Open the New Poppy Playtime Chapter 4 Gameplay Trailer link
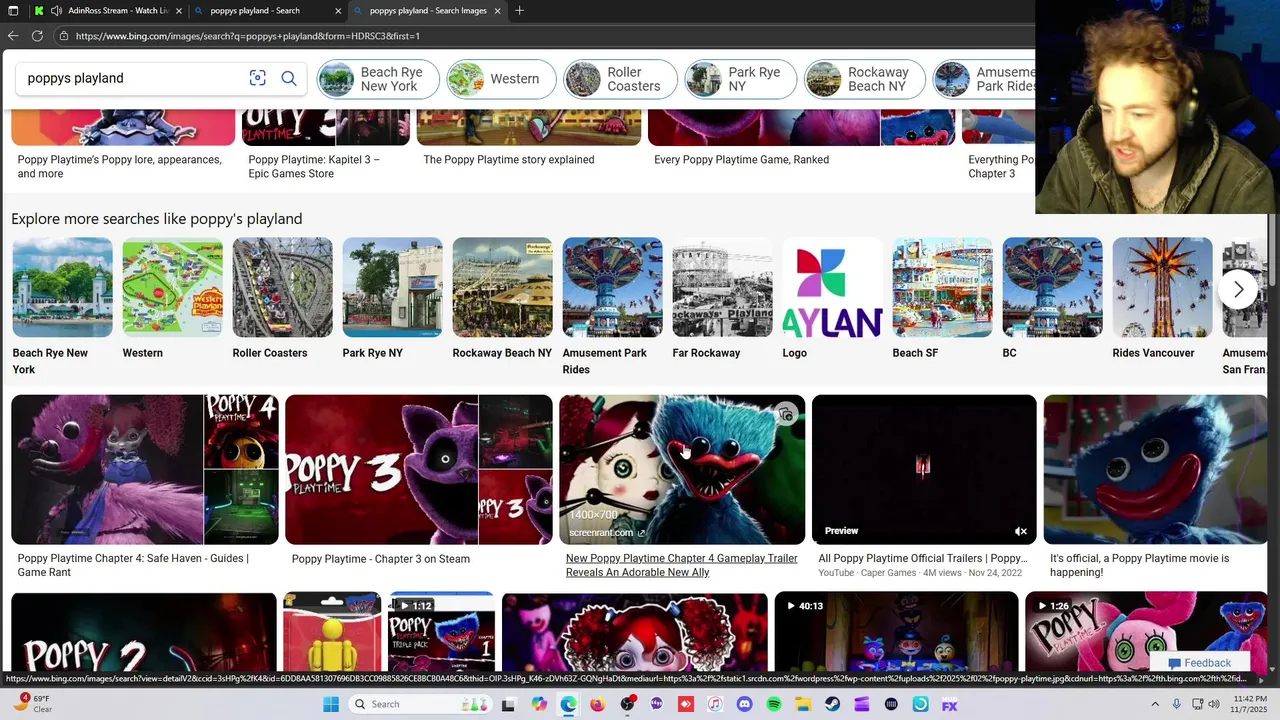 click(682, 565)
